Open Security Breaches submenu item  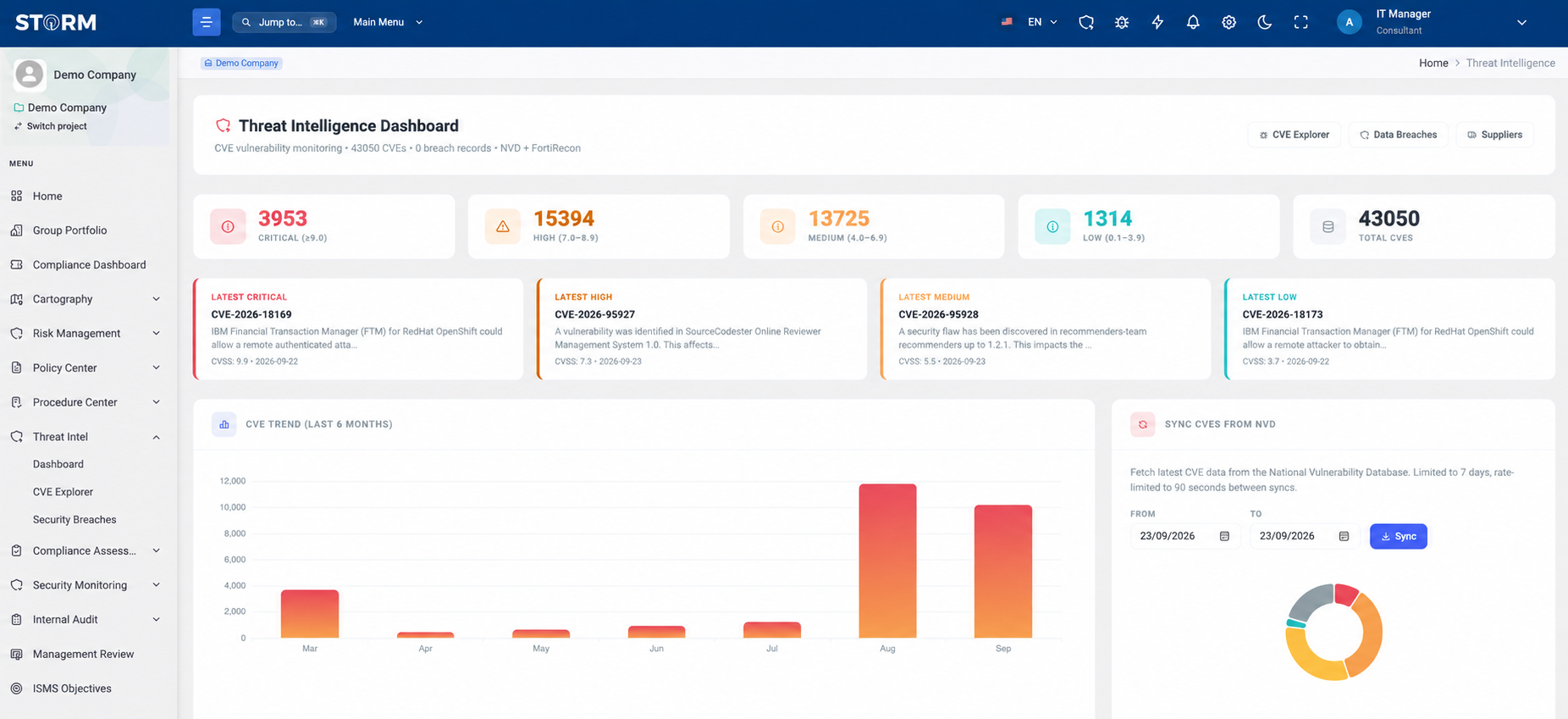tap(75, 520)
